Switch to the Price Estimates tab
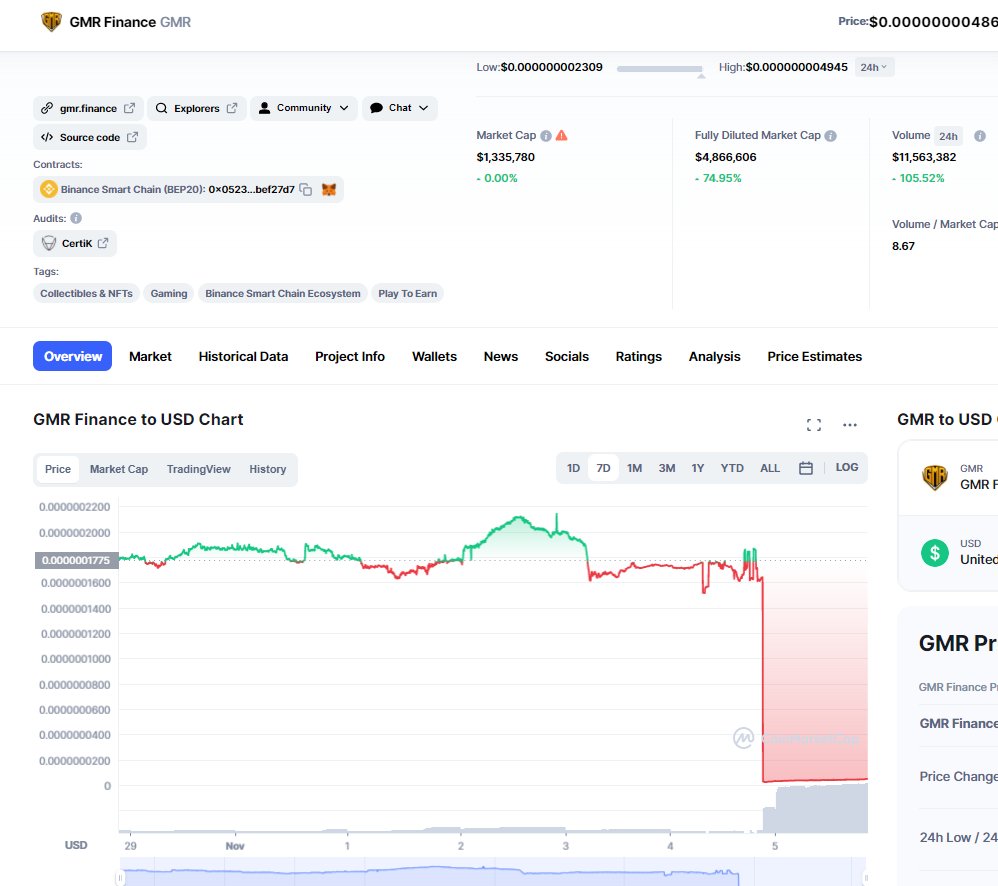This screenshot has height=886, width=998. click(x=815, y=356)
